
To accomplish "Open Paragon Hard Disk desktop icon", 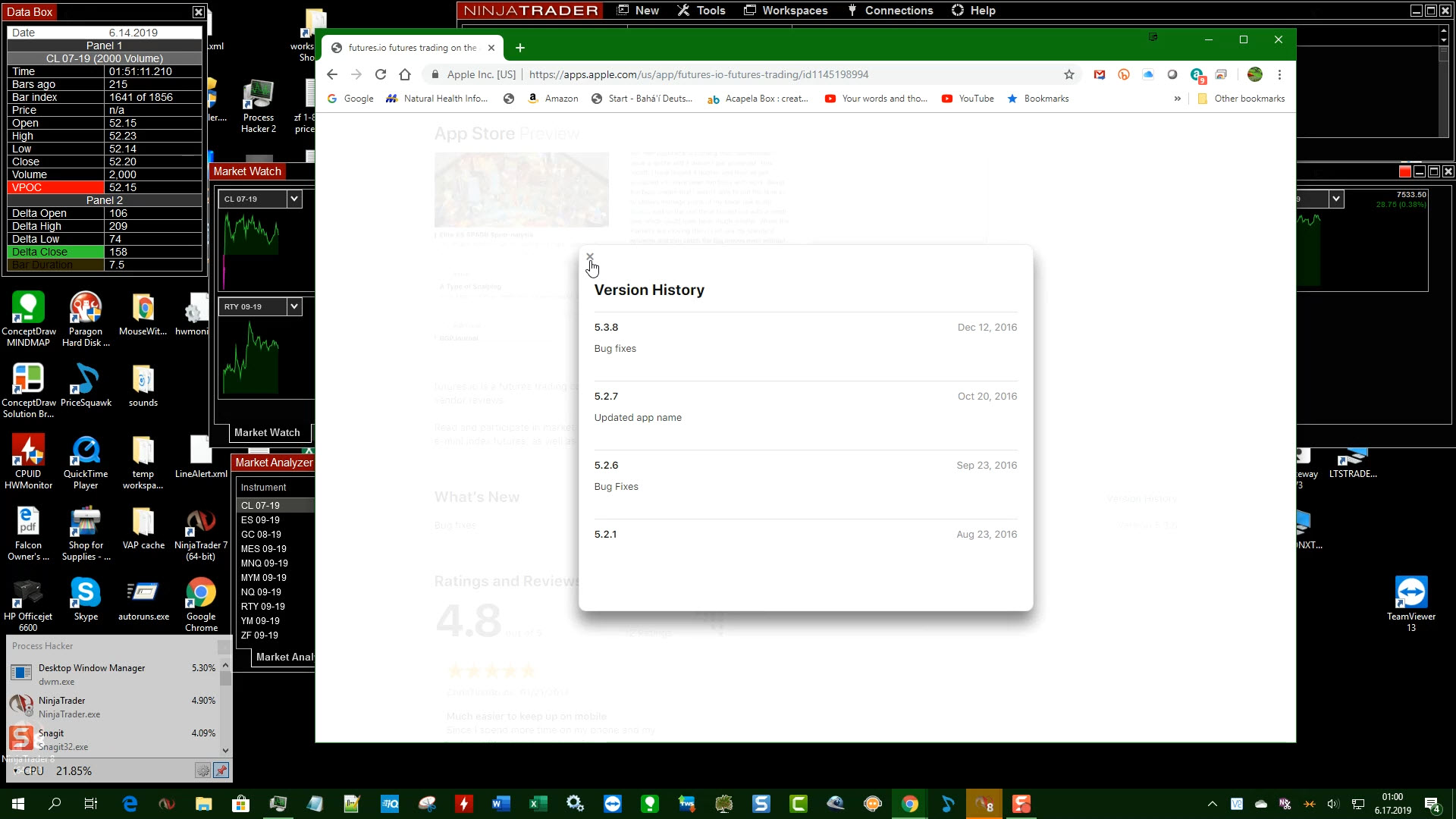I will tap(86, 319).
